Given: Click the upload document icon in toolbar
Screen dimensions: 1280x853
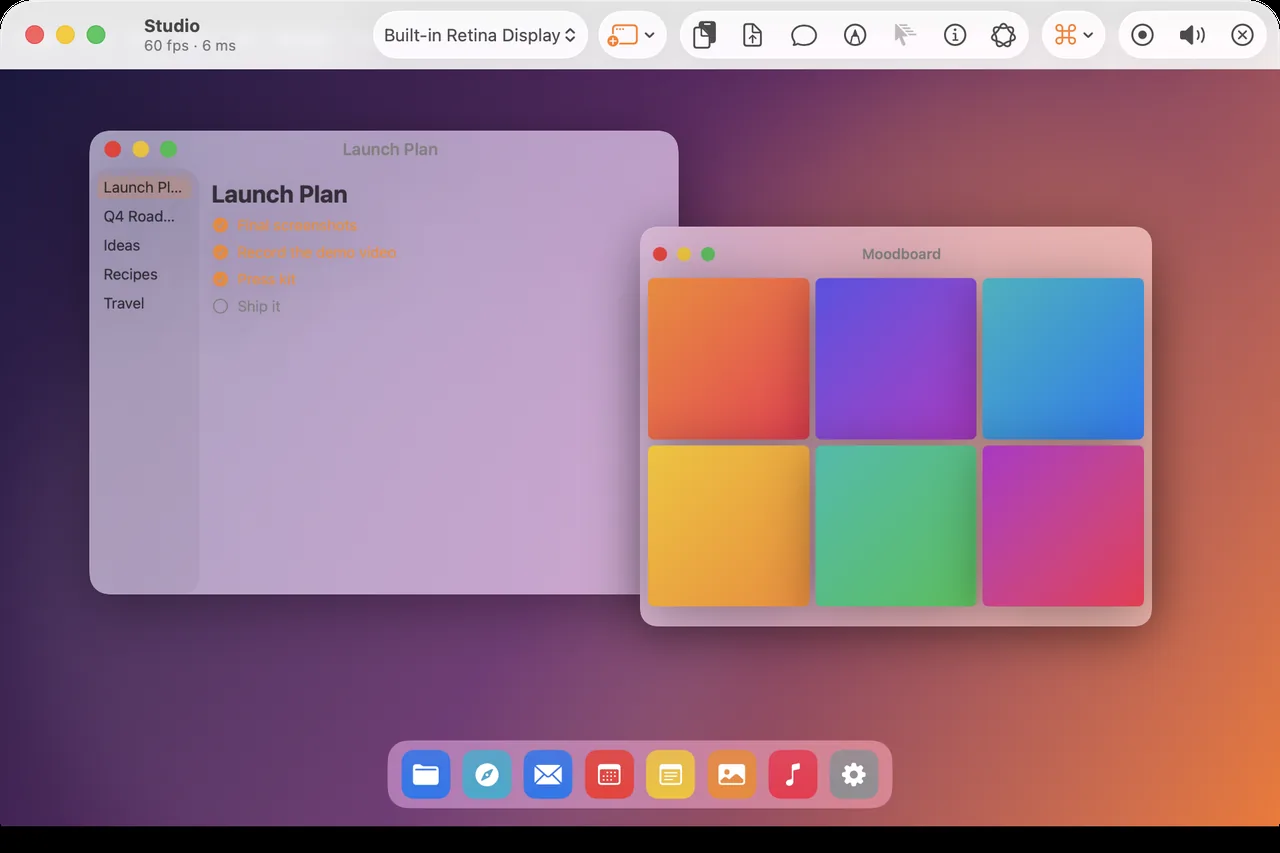Looking at the screenshot, I should [753, 35].
